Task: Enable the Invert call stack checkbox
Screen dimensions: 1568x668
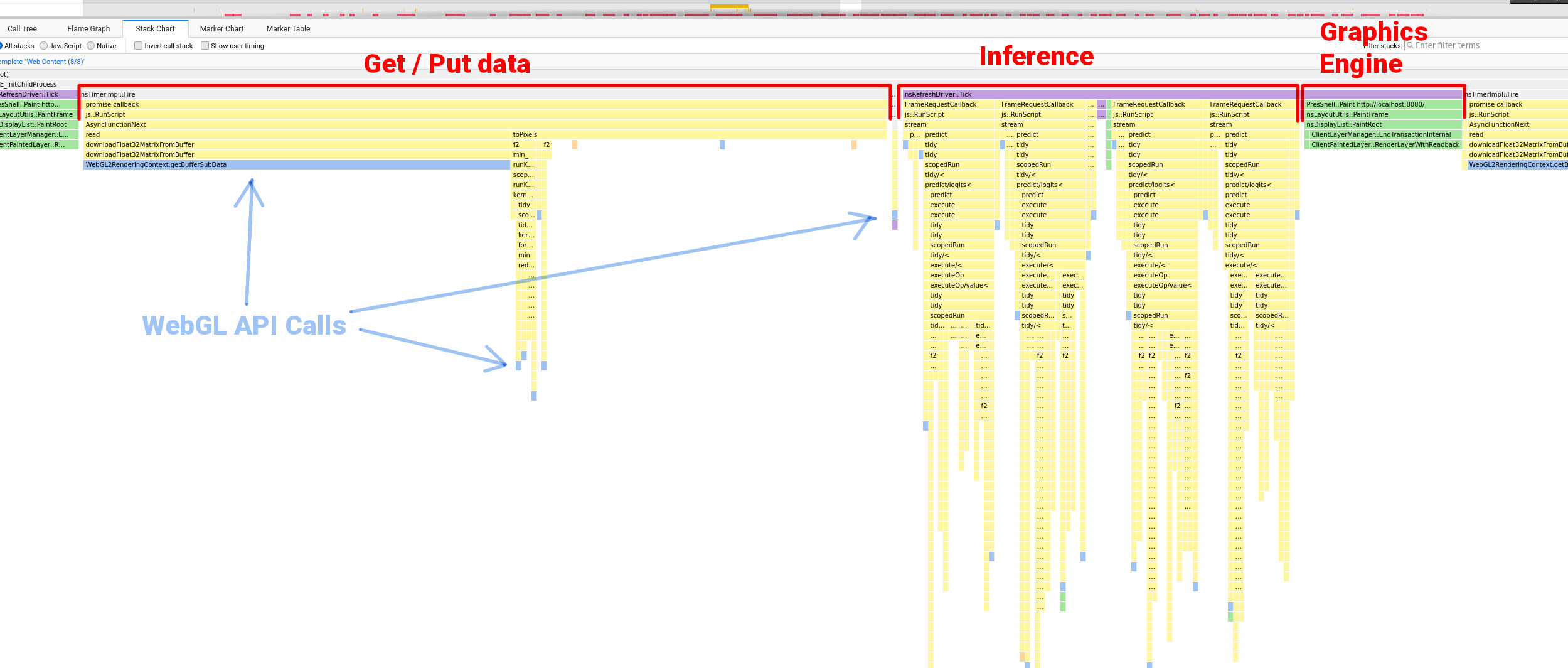Action: [138, 46]
